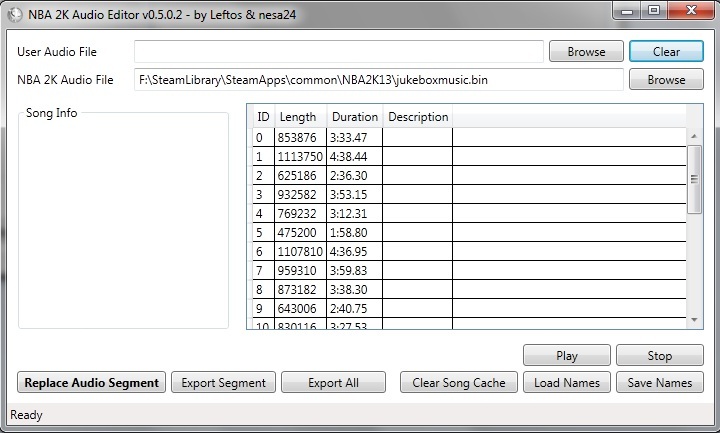Play the selected song
Viewport: 720px width, 433px height.
click(x=567, y=355)
